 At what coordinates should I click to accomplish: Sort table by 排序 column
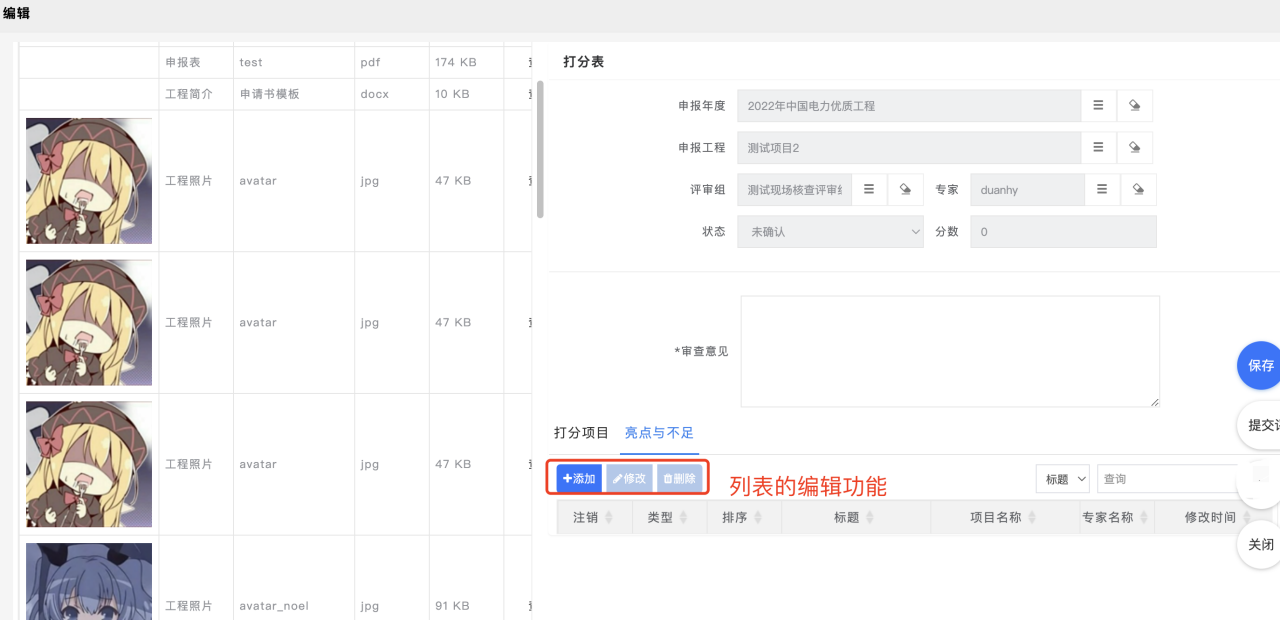(x=743, y=517)
